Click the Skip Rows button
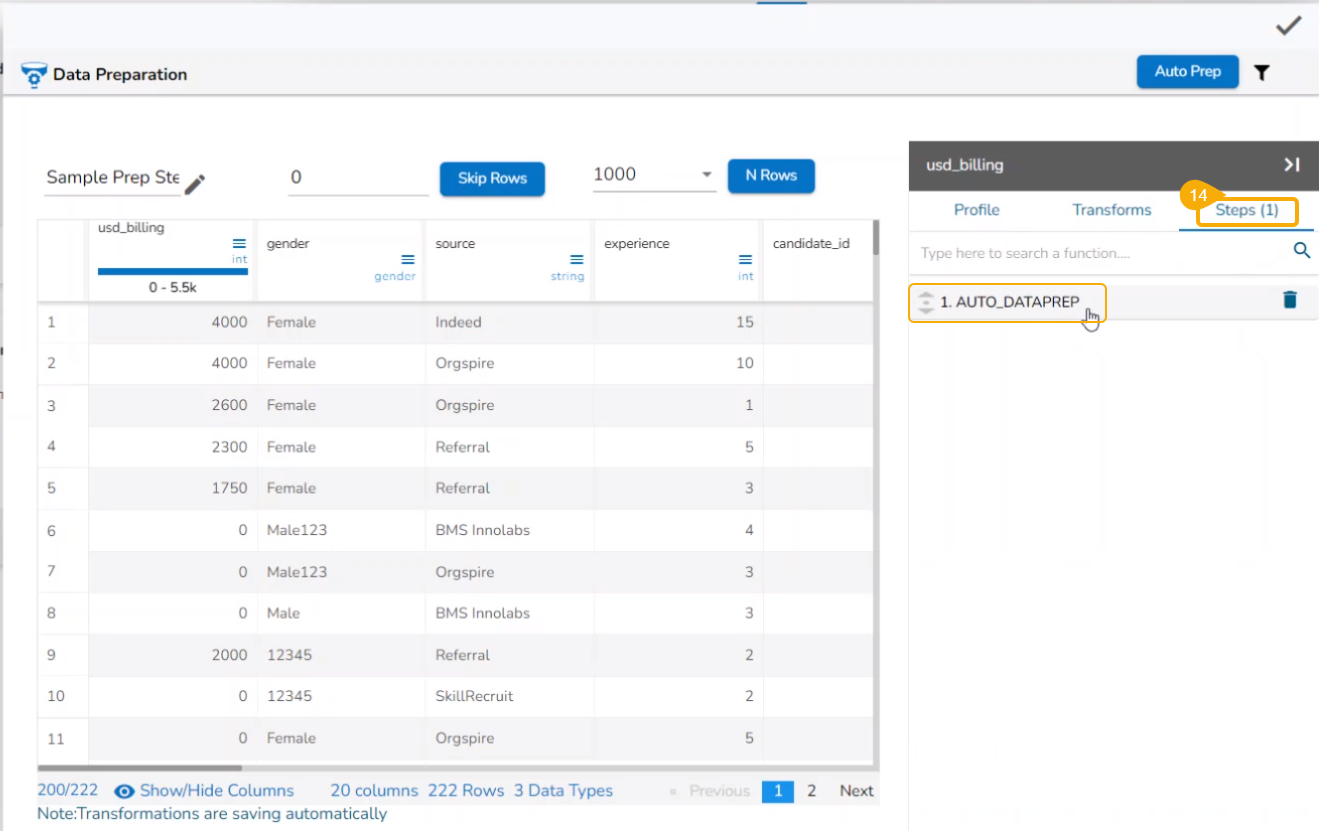 [492, 178]
